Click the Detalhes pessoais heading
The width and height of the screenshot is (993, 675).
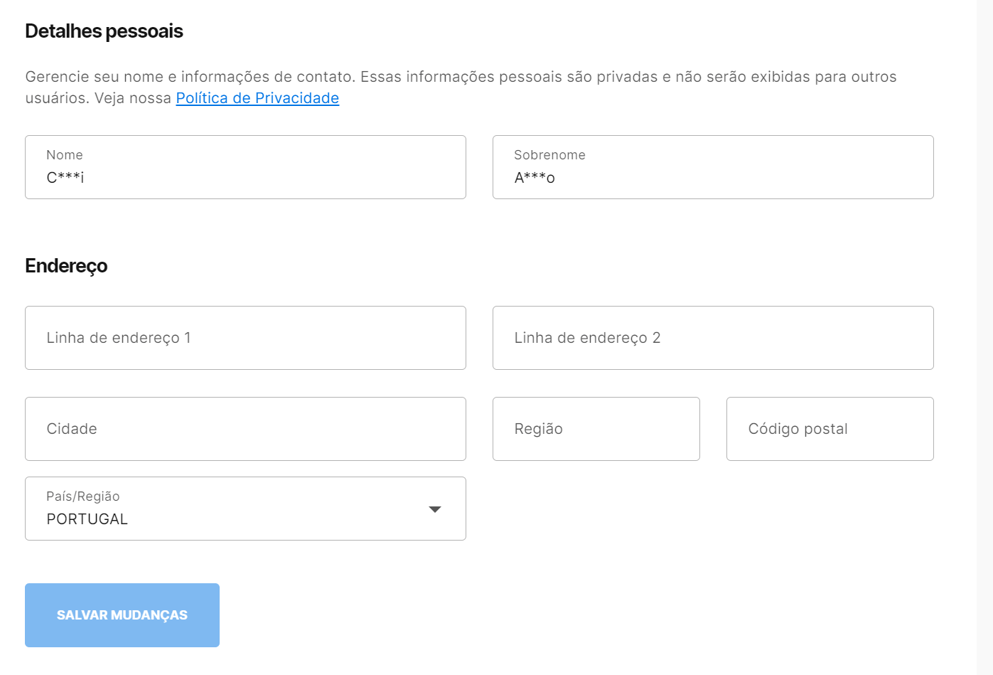104,31
